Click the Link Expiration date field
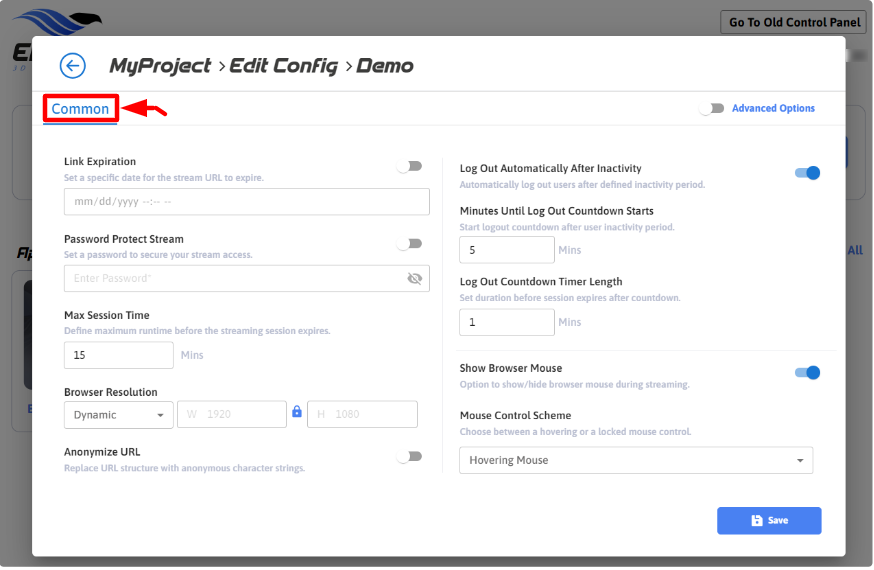The image size is (874, 570). [x=246, y=202]
